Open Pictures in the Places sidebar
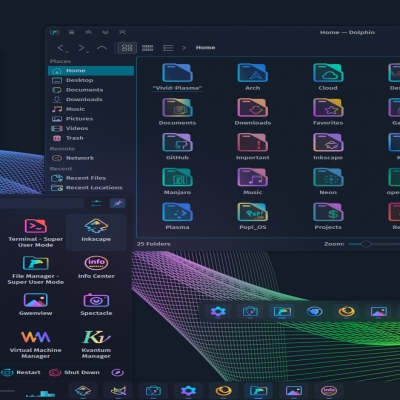The height and width of the screenshot is (400, 400). [x=91, y=119]
